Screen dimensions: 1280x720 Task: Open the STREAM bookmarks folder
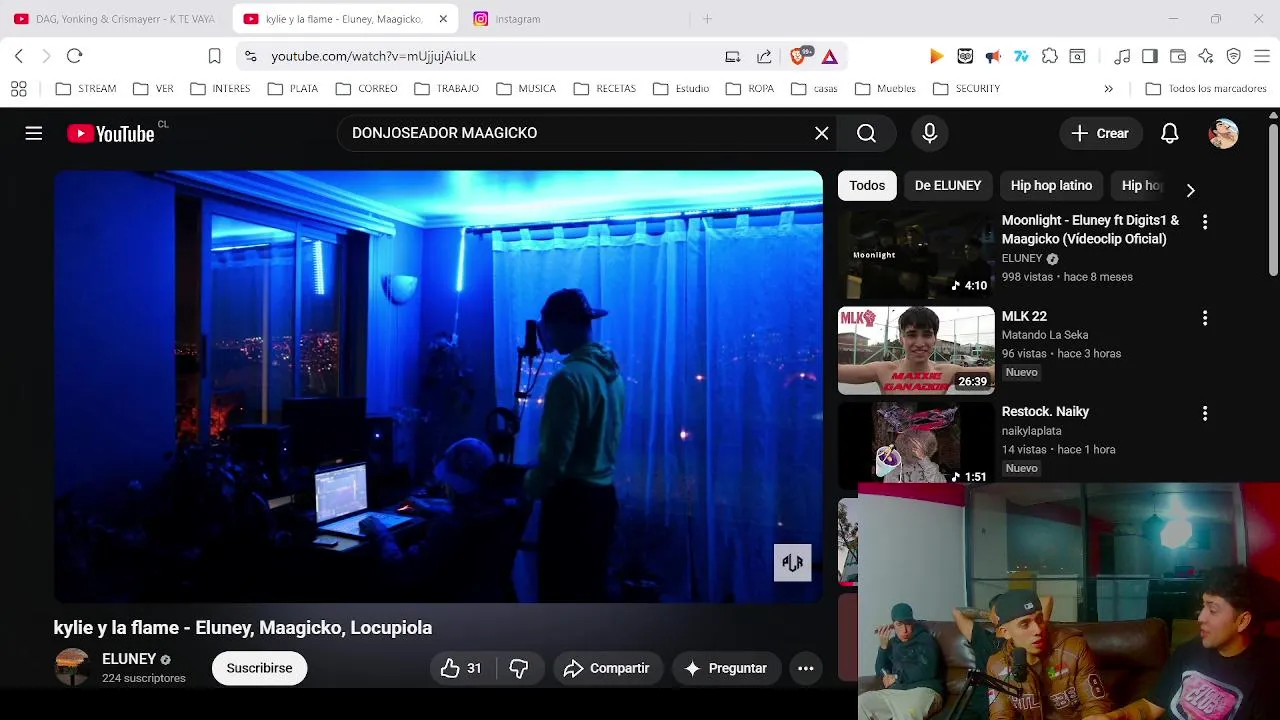(x=86, y=89)
